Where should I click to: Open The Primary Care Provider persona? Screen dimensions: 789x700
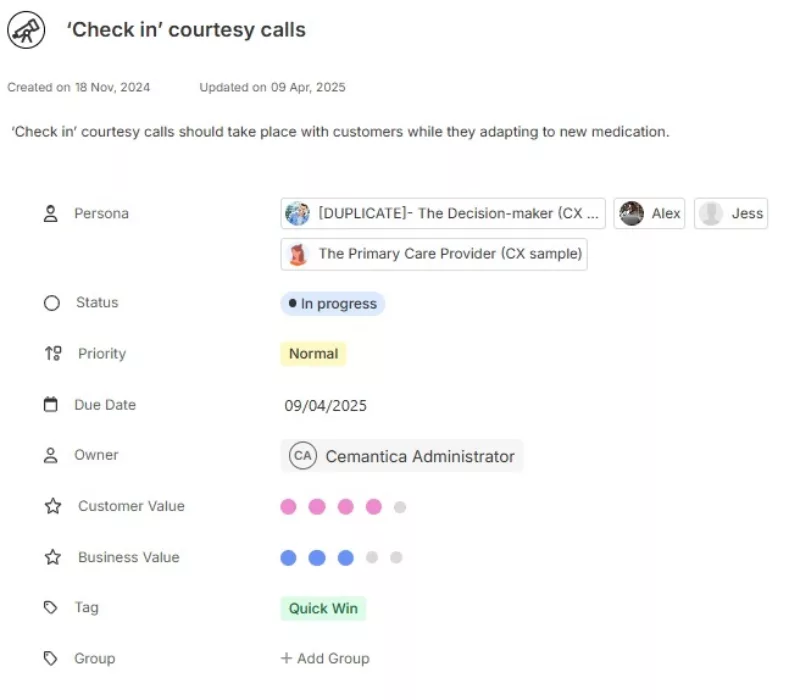coord(434,254)
